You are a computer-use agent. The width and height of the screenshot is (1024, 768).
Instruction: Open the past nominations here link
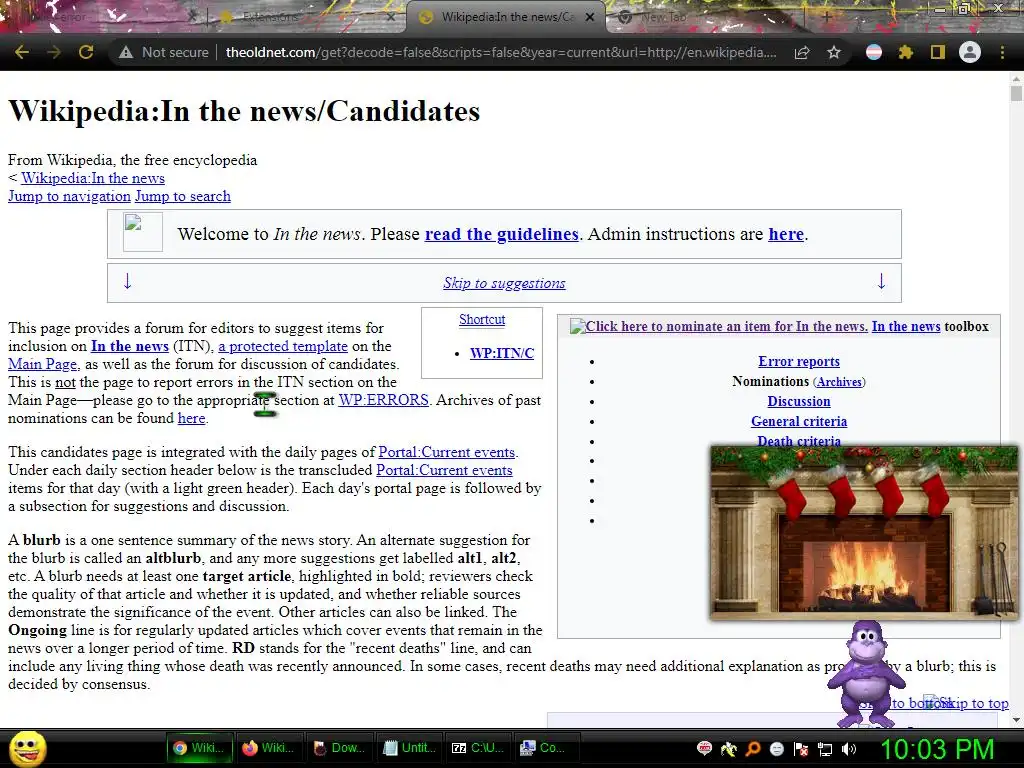click(x=191, y=418)
